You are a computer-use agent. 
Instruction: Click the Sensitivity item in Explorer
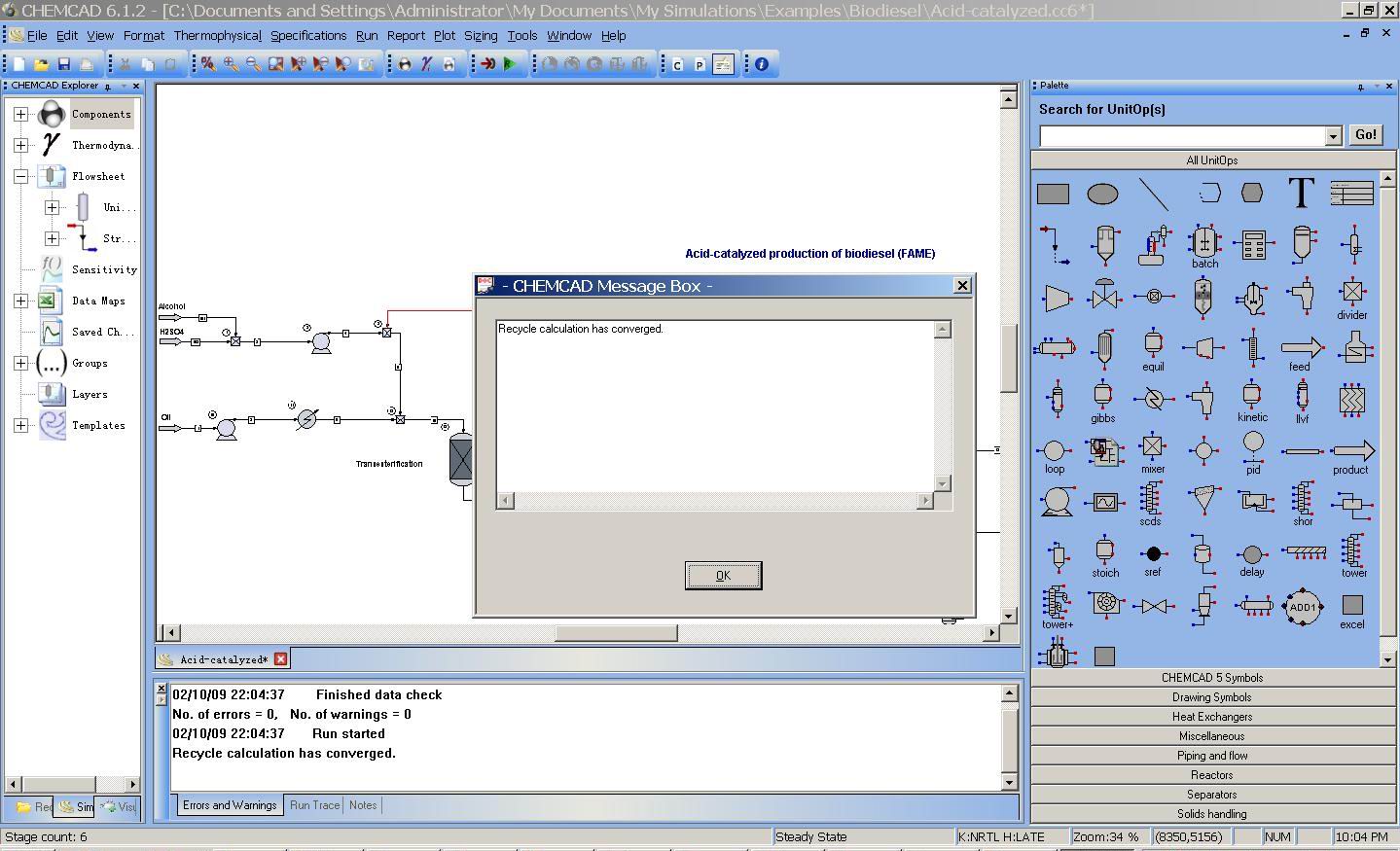coord(104,269)
